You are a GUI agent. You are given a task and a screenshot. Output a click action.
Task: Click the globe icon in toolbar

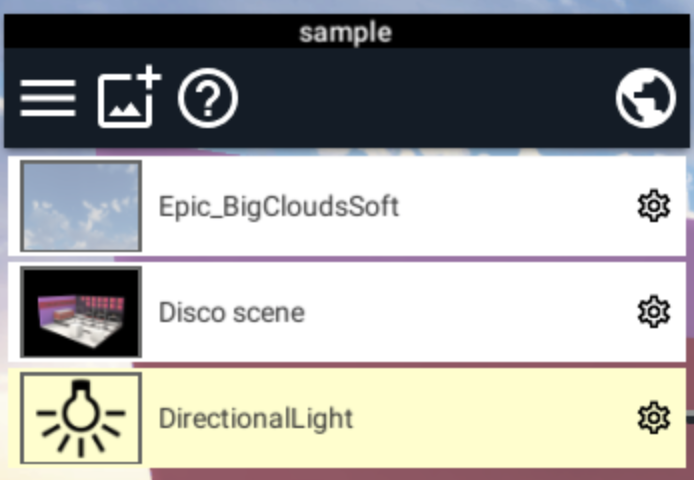coord(646,98)
